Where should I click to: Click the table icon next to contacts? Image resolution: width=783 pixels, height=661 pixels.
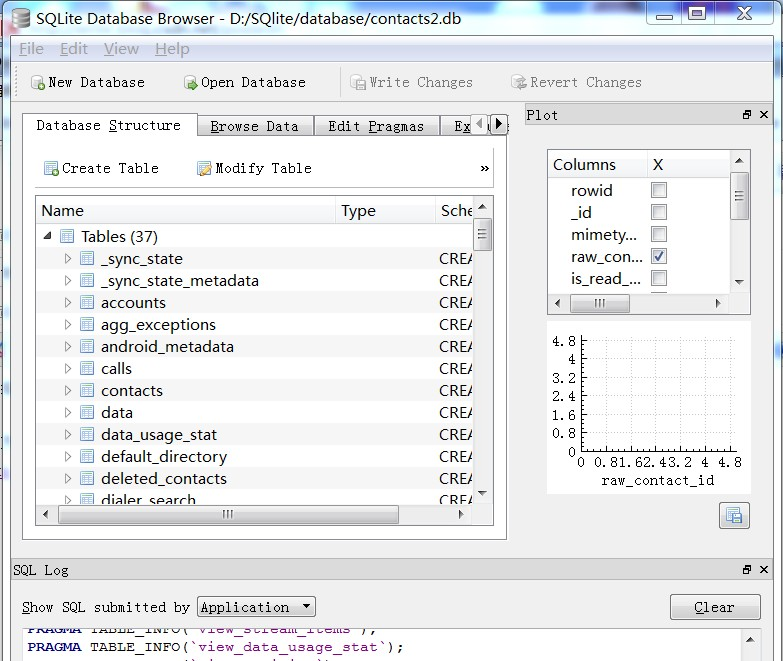tap(87, 390)
